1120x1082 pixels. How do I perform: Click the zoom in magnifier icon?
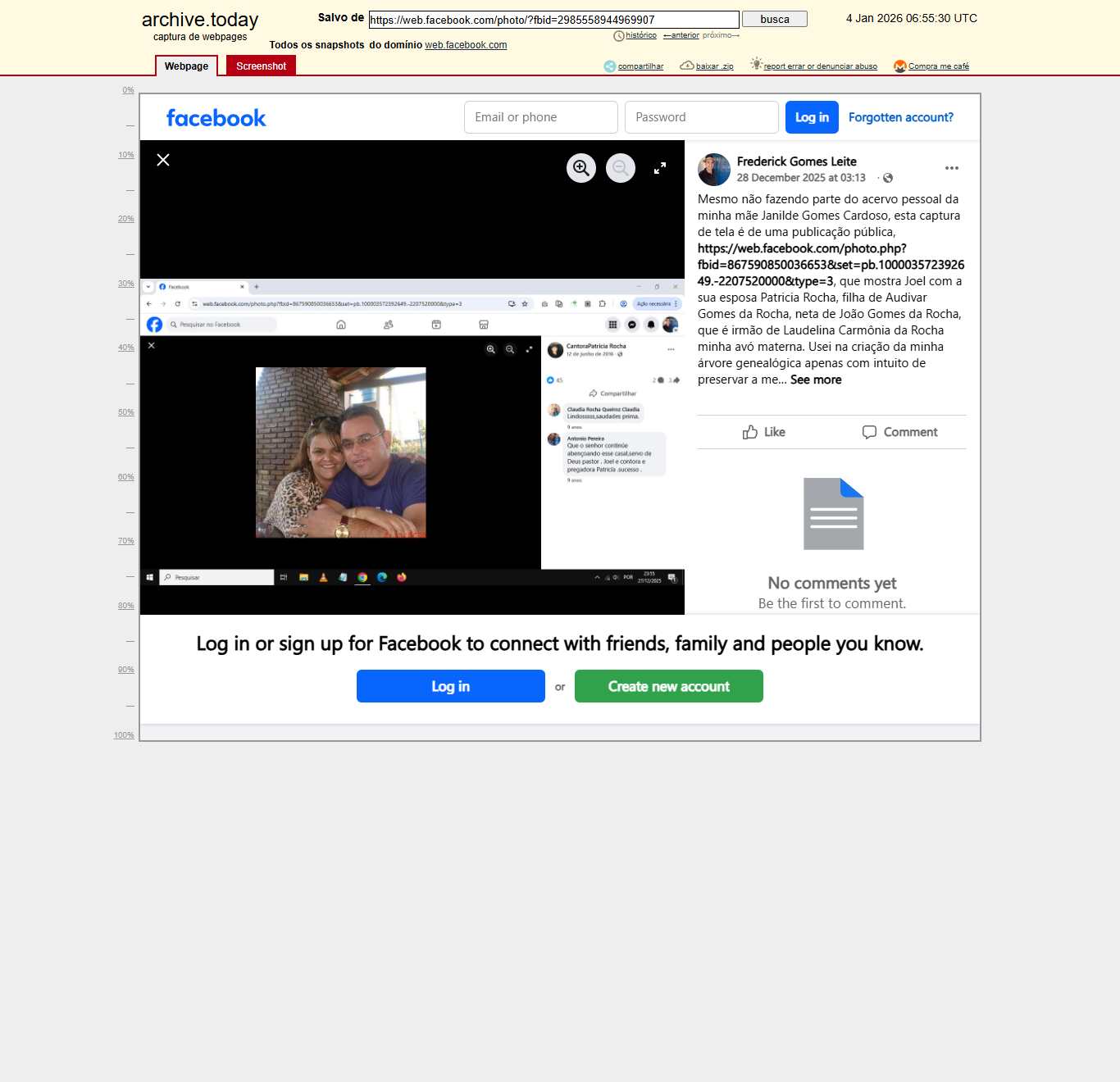coord(581,168)
